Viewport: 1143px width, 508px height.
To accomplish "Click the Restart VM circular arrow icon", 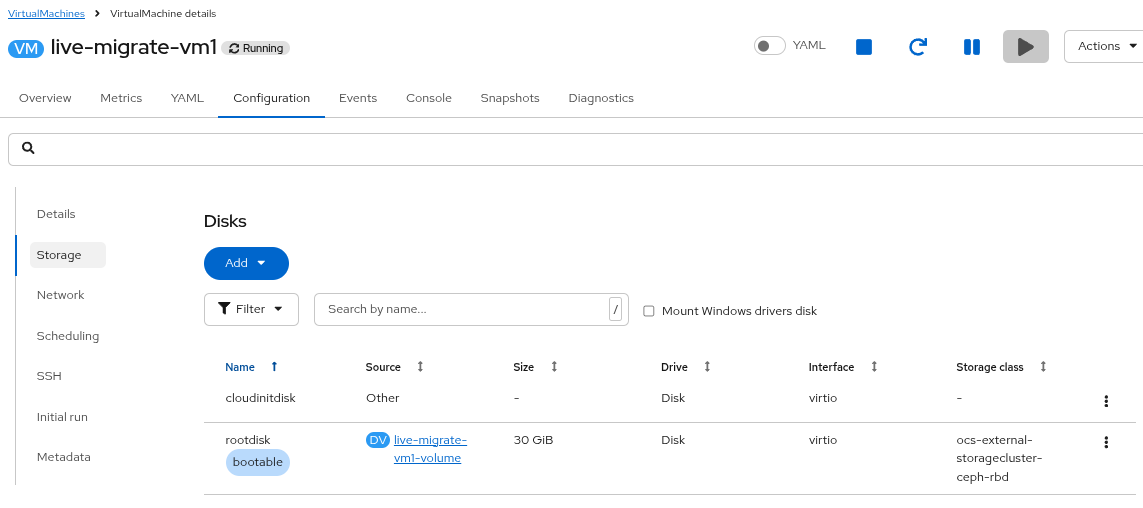I will 917,47.
